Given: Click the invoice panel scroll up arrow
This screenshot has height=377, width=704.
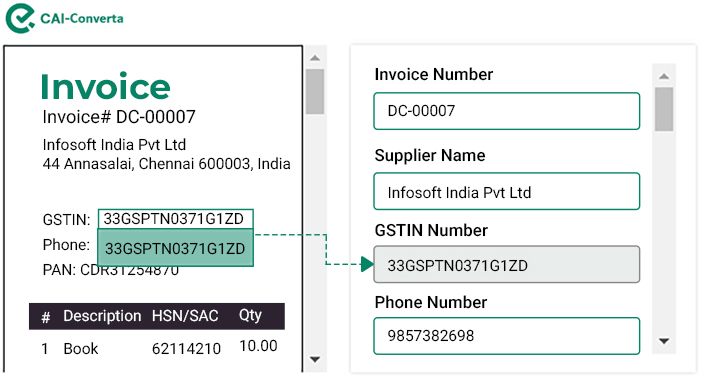Looking at the screenshot, I should (315, 58).
